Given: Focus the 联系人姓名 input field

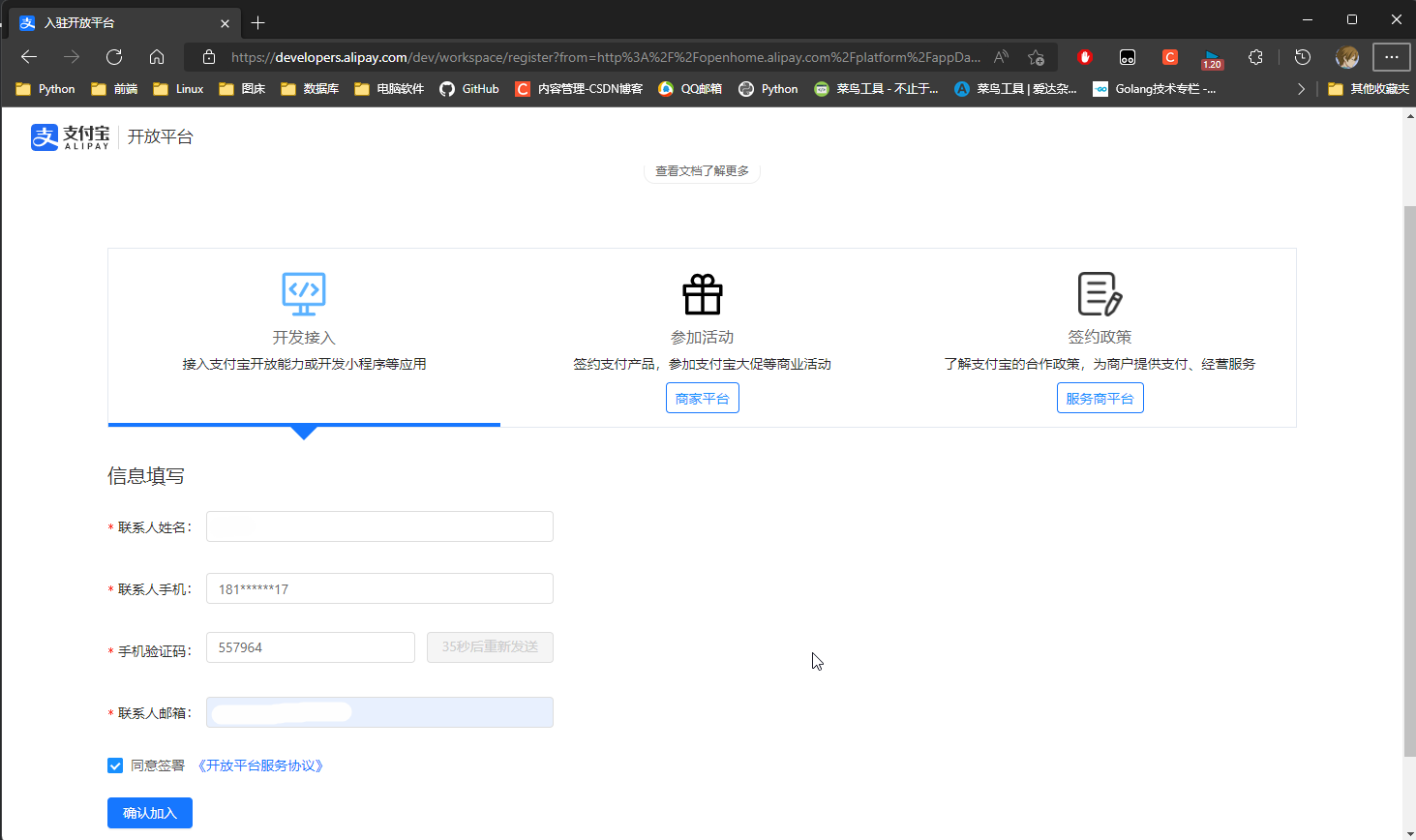Looking at the screenshot, I should tap(379, 526).
